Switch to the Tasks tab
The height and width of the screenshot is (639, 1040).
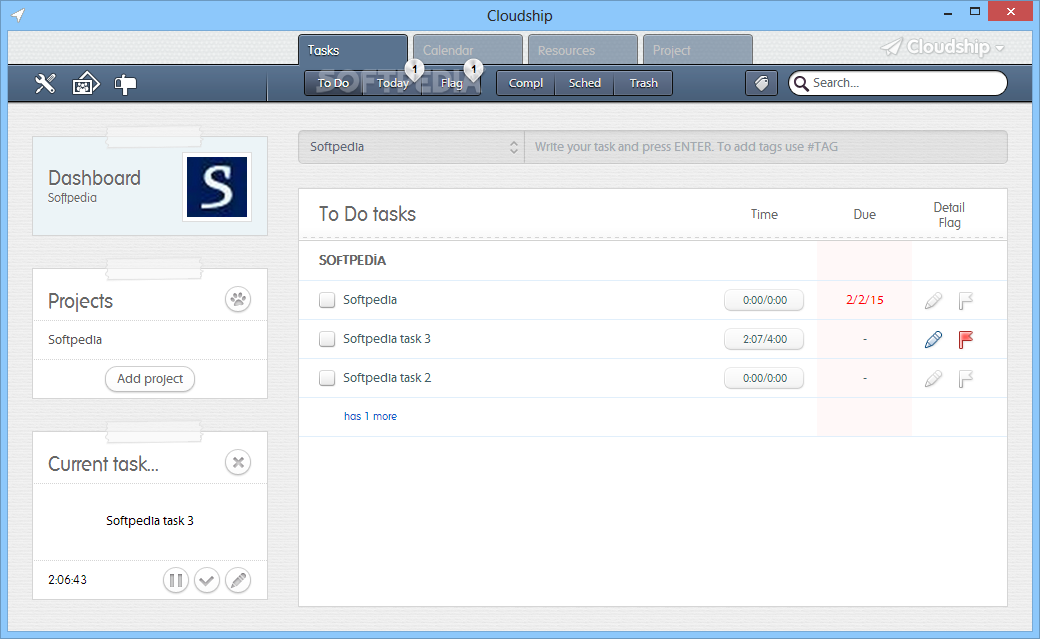[x=353, y=50]
